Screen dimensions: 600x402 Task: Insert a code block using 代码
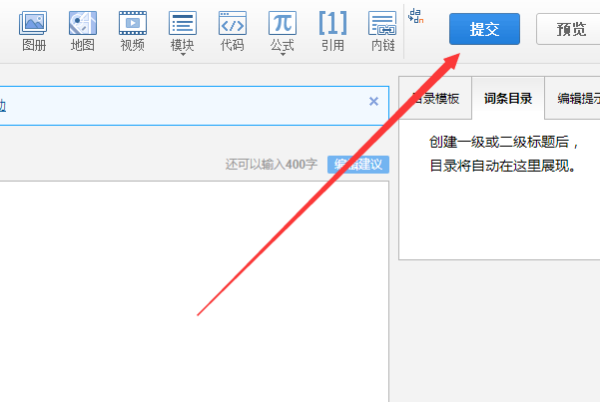(232, 31)
